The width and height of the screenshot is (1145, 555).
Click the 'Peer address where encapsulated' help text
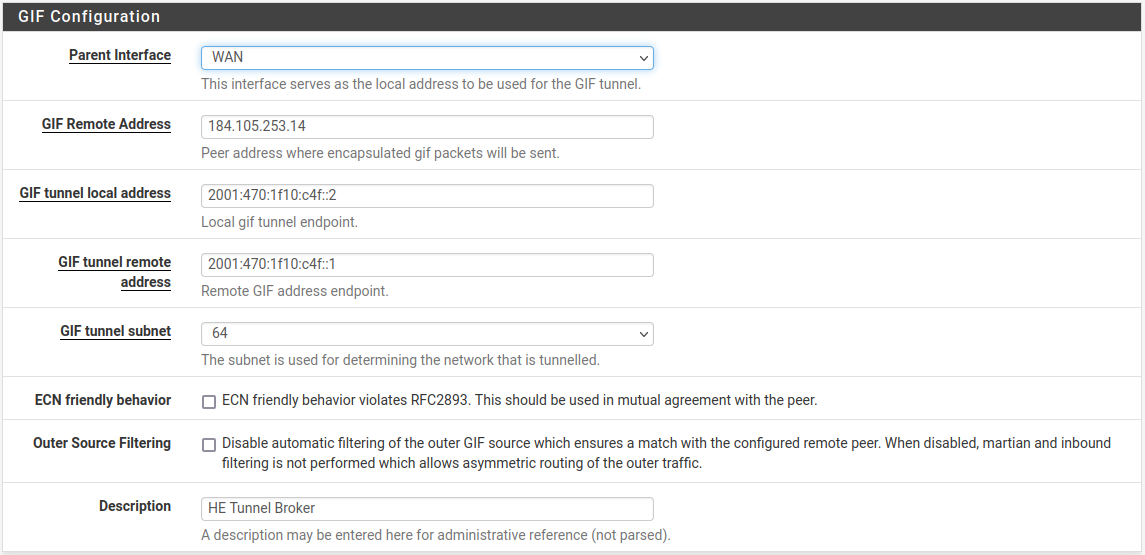(x=380, y=154)
